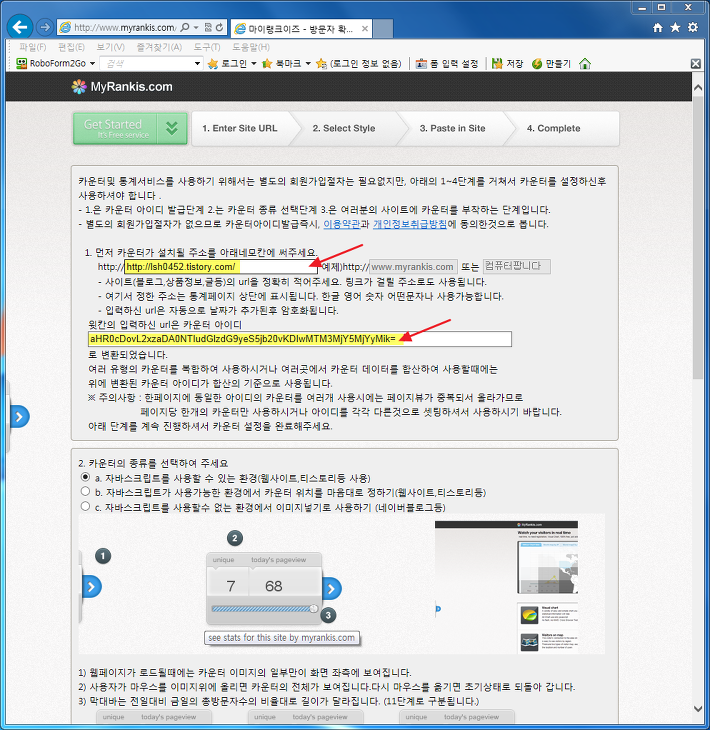Viewport: 710px width, 730px height.
Task: Refresh the page with the reload icon
Action: pos(219,27)
